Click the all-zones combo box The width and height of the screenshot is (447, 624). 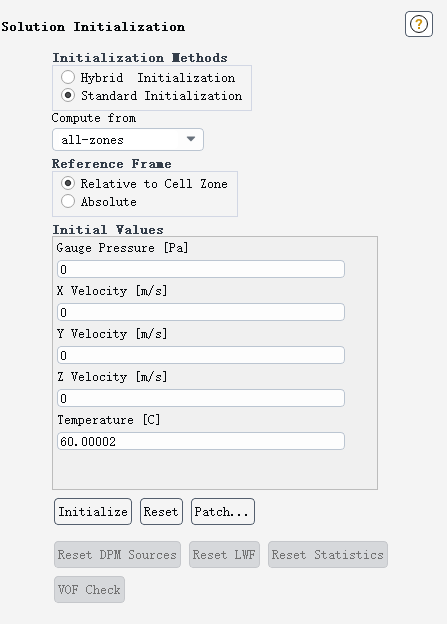tap(128, 139)
